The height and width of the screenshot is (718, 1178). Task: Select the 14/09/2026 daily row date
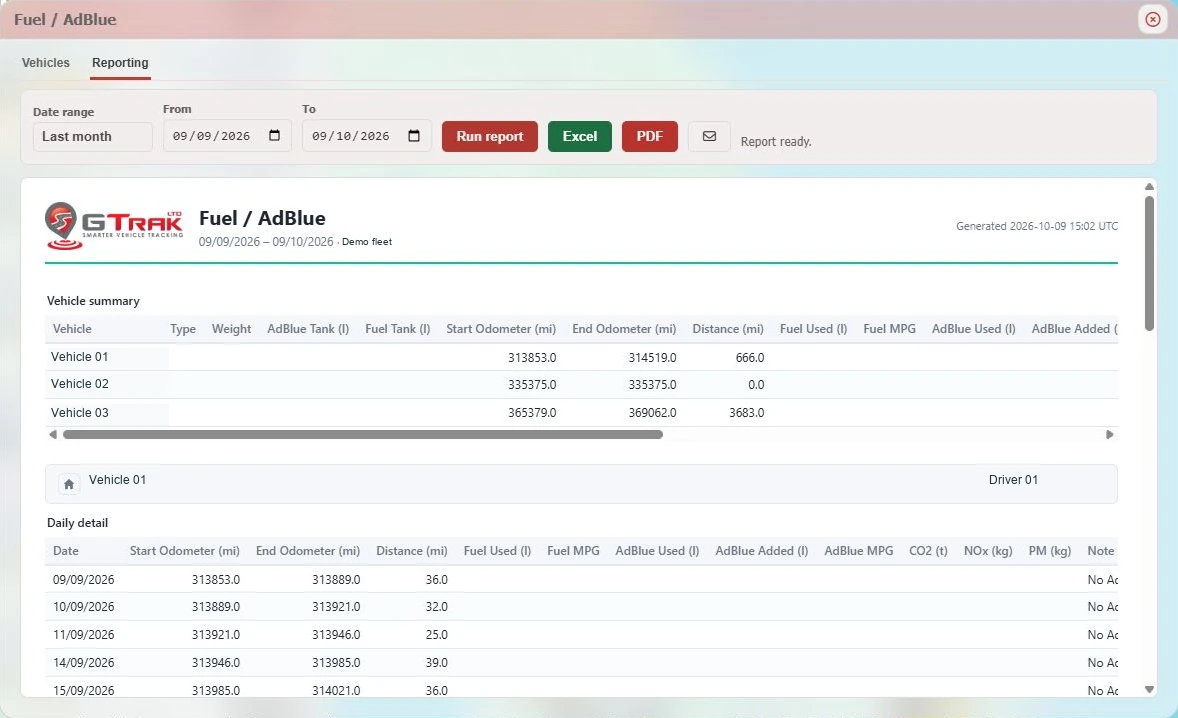83,662
